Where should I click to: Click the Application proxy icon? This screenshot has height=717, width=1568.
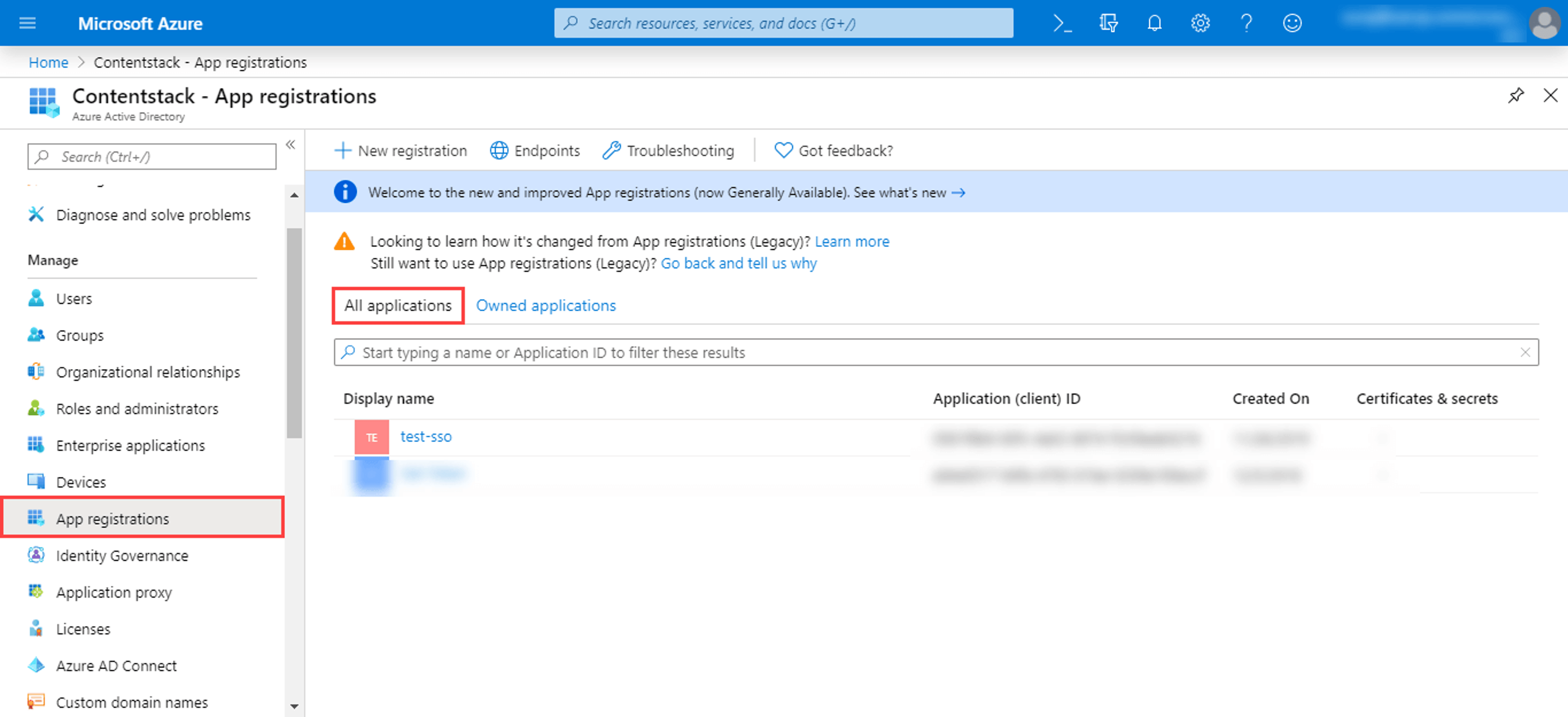pyautogui.click(x=36, y=592)
